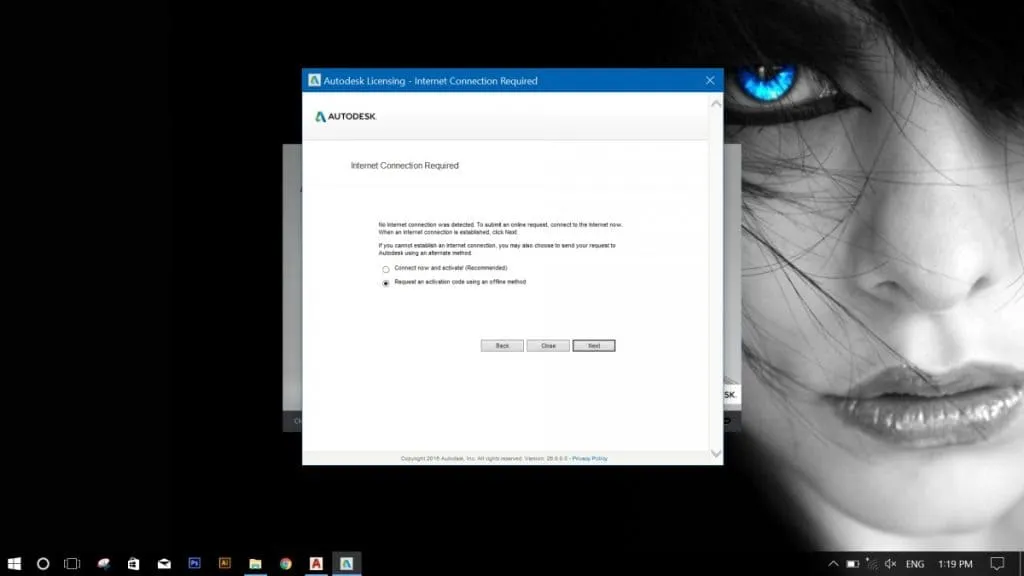
Task: Click the scroll up arrow in the dialog
Action: click(716, 104)
